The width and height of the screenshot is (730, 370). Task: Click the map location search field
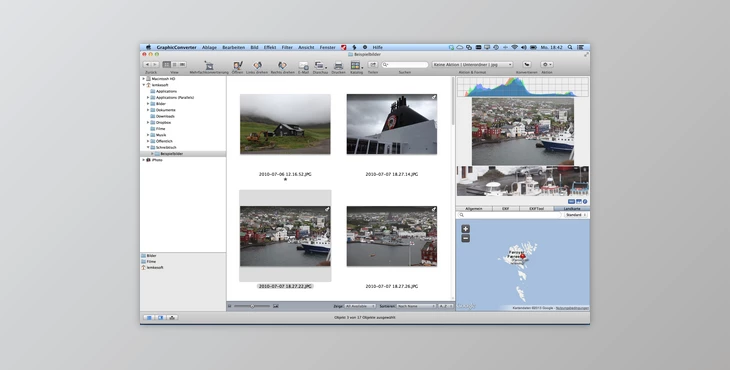tap(510, 215)
